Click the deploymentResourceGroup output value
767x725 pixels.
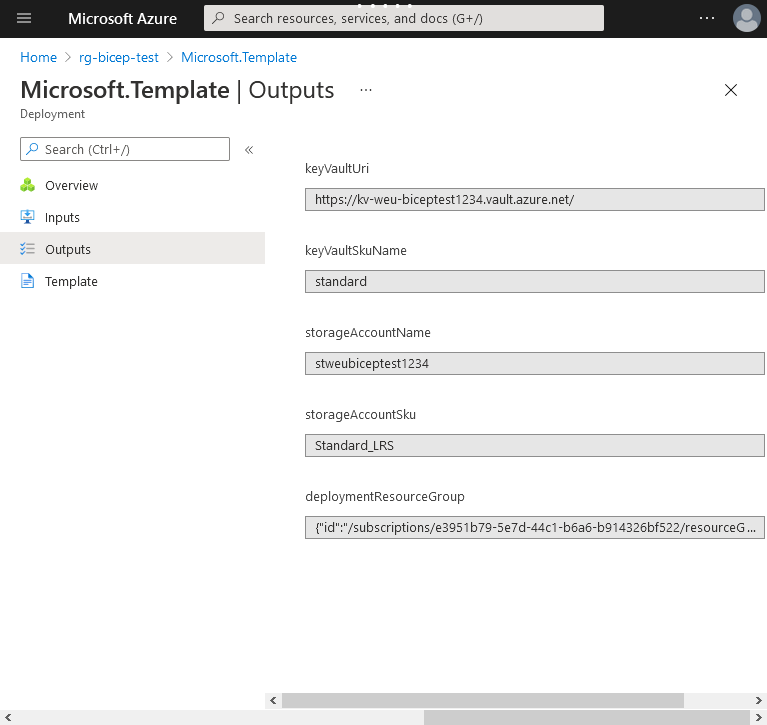[534, 527]
